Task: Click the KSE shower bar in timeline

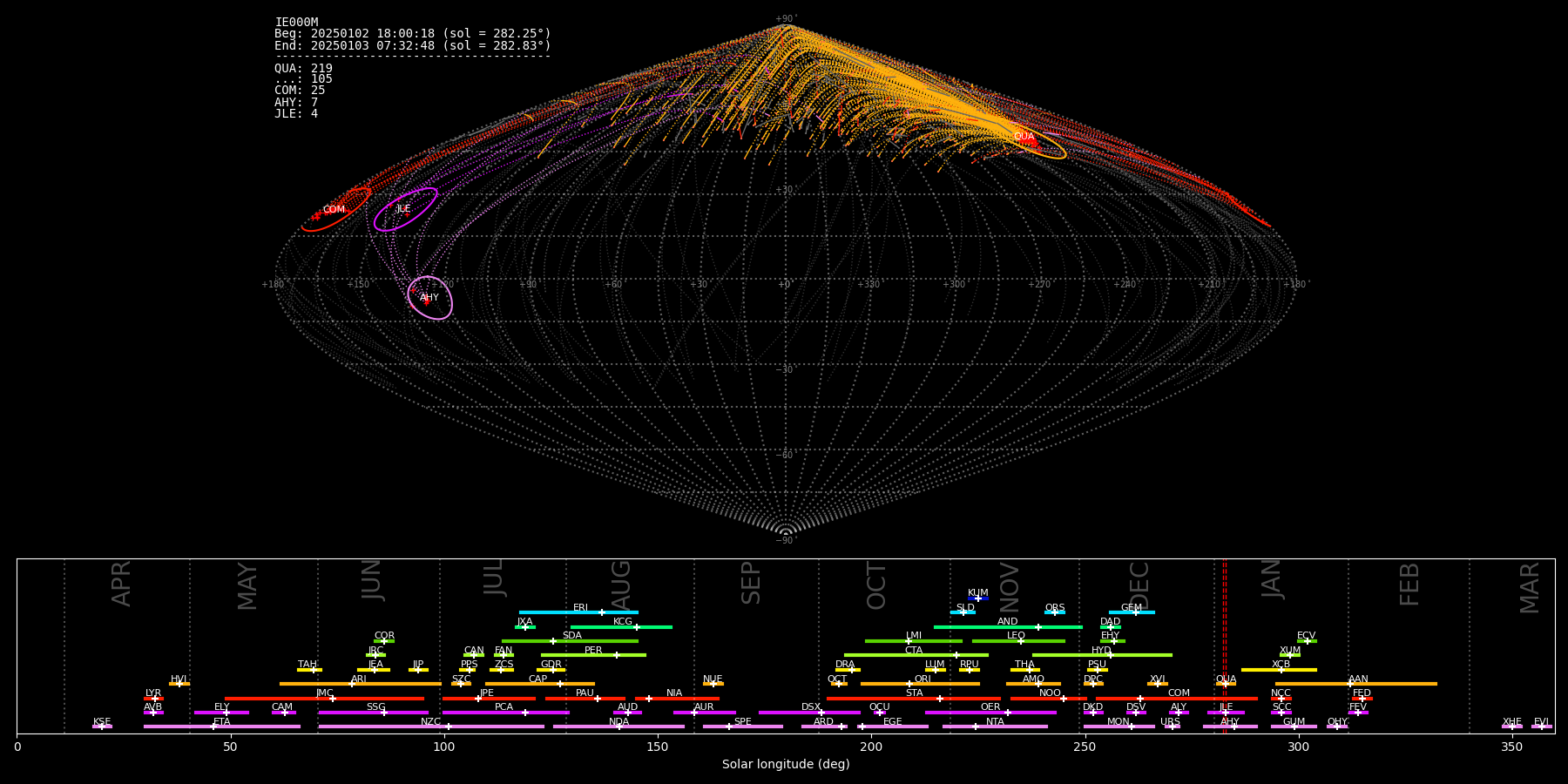Action: (102, 727)
